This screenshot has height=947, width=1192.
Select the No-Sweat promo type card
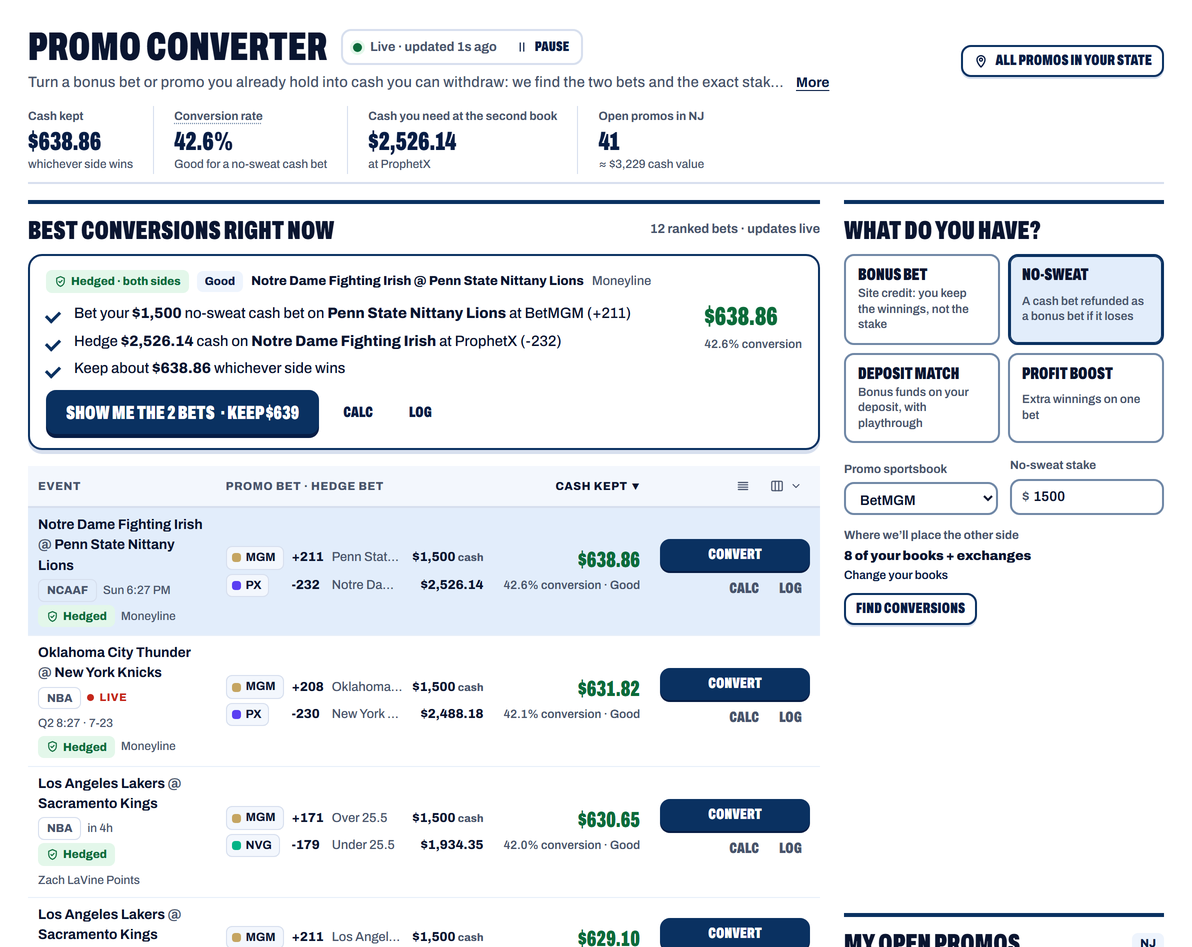1086,299
